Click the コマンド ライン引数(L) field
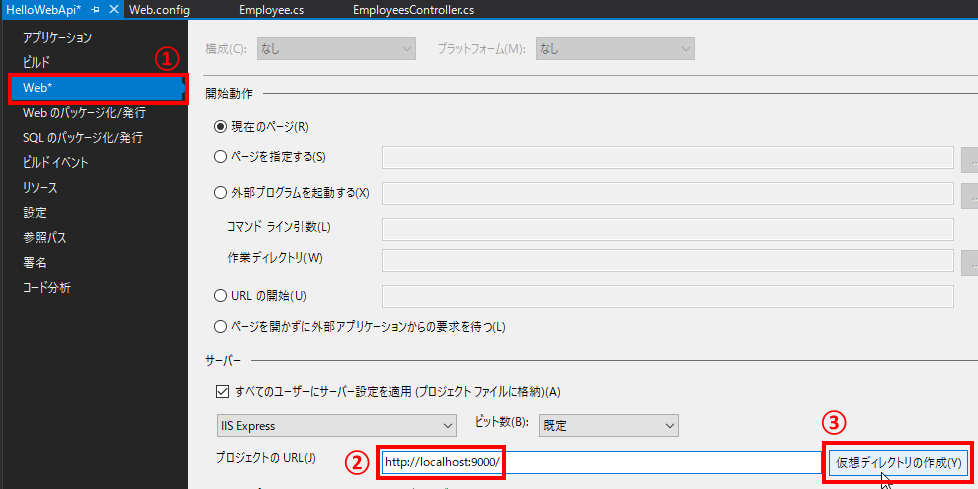978x489 pixels. (667, 229)
